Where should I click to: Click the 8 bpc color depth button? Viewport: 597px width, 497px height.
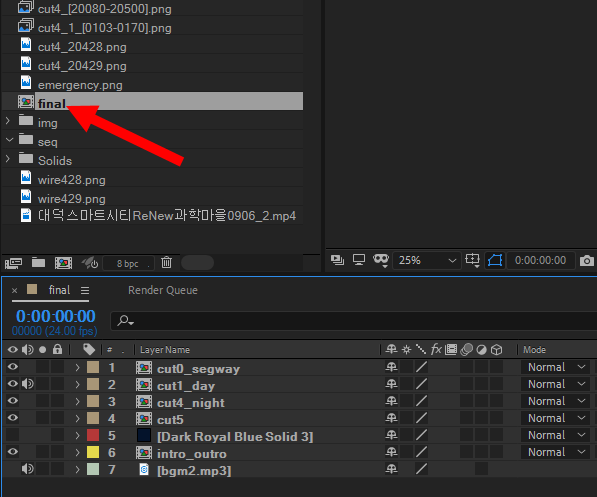coord(128,263)
